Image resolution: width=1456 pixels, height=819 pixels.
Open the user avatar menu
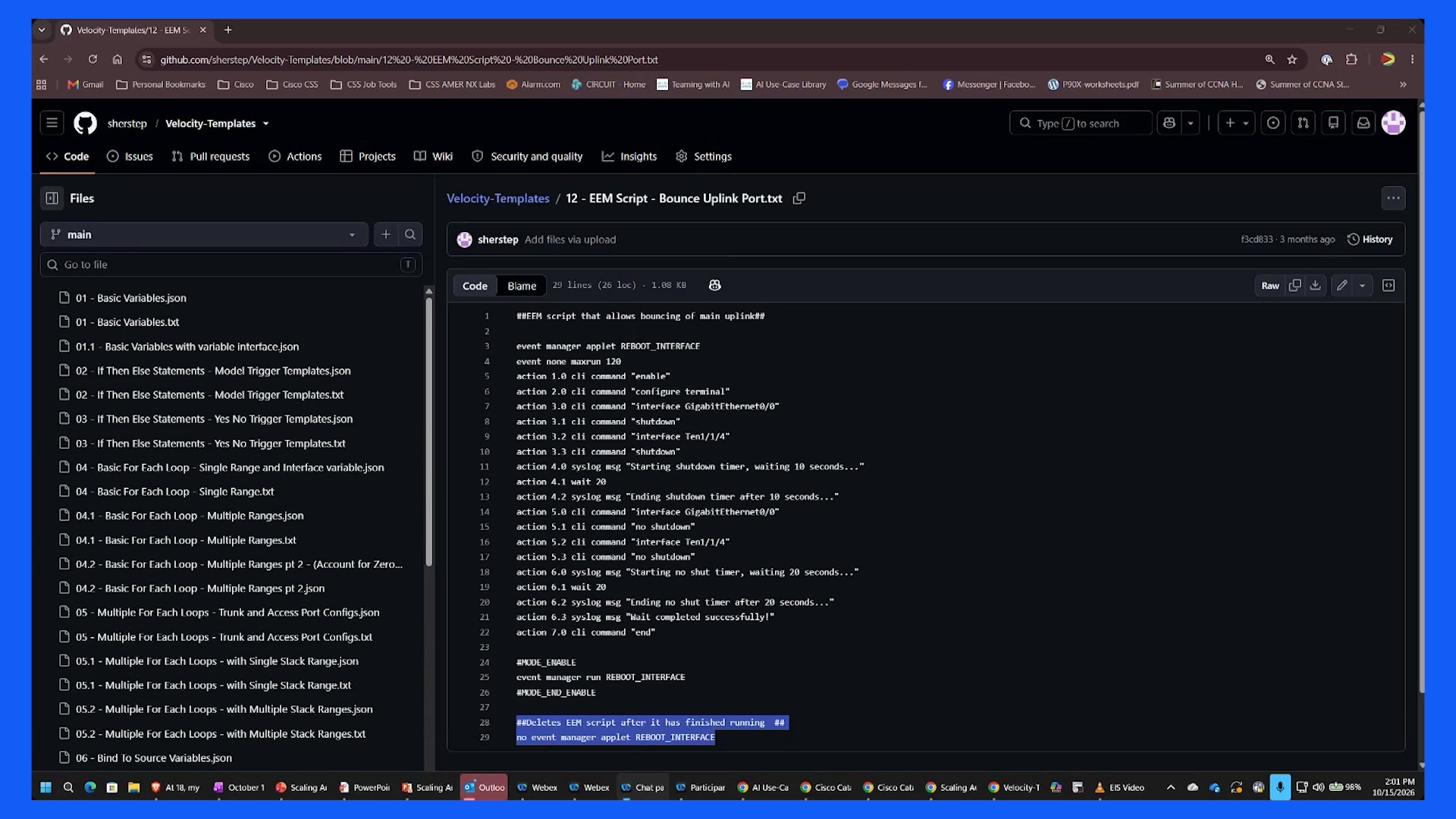[x=1393, y=123]
